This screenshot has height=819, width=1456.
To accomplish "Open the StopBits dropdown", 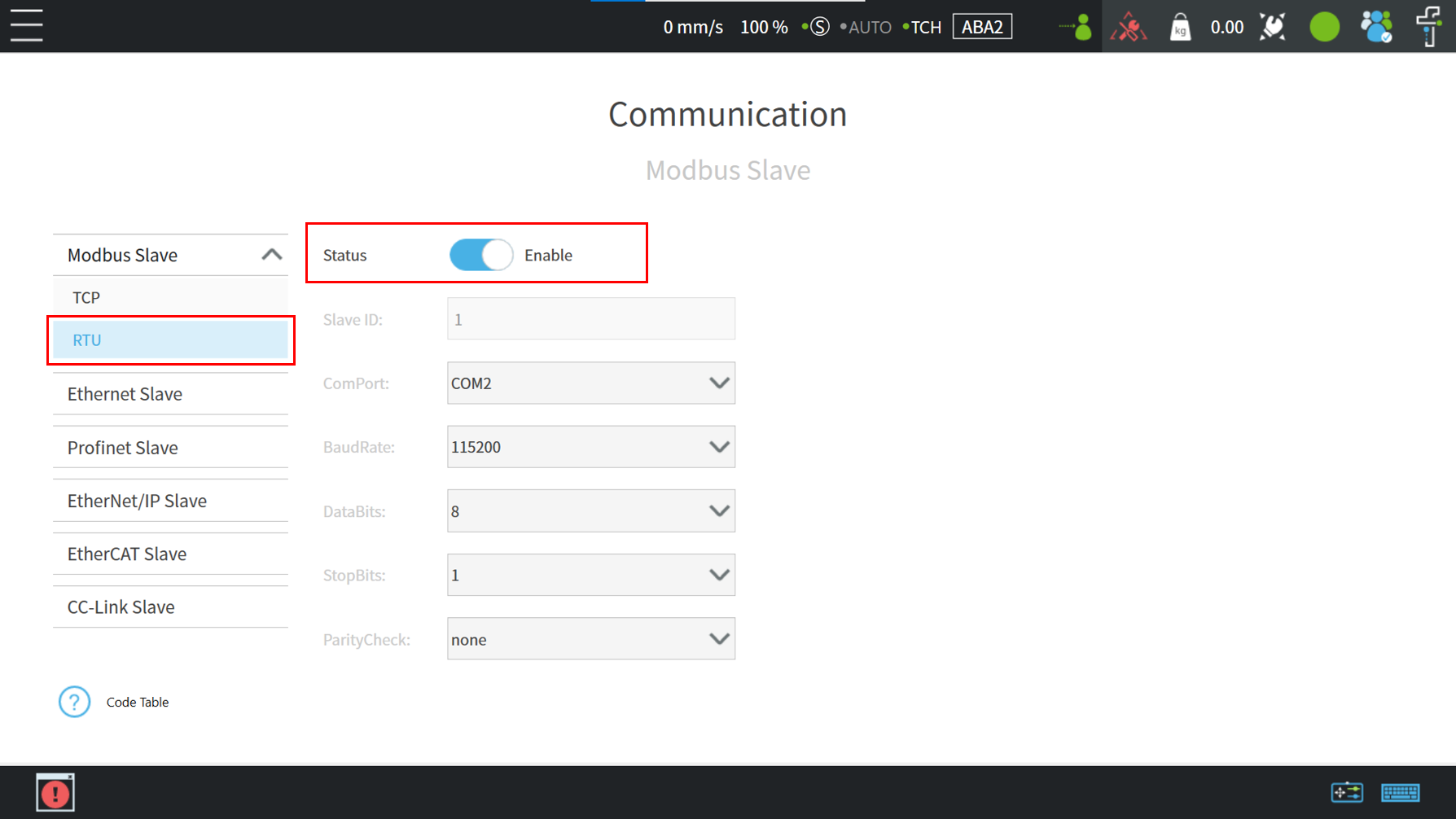I will pos(590,575).
